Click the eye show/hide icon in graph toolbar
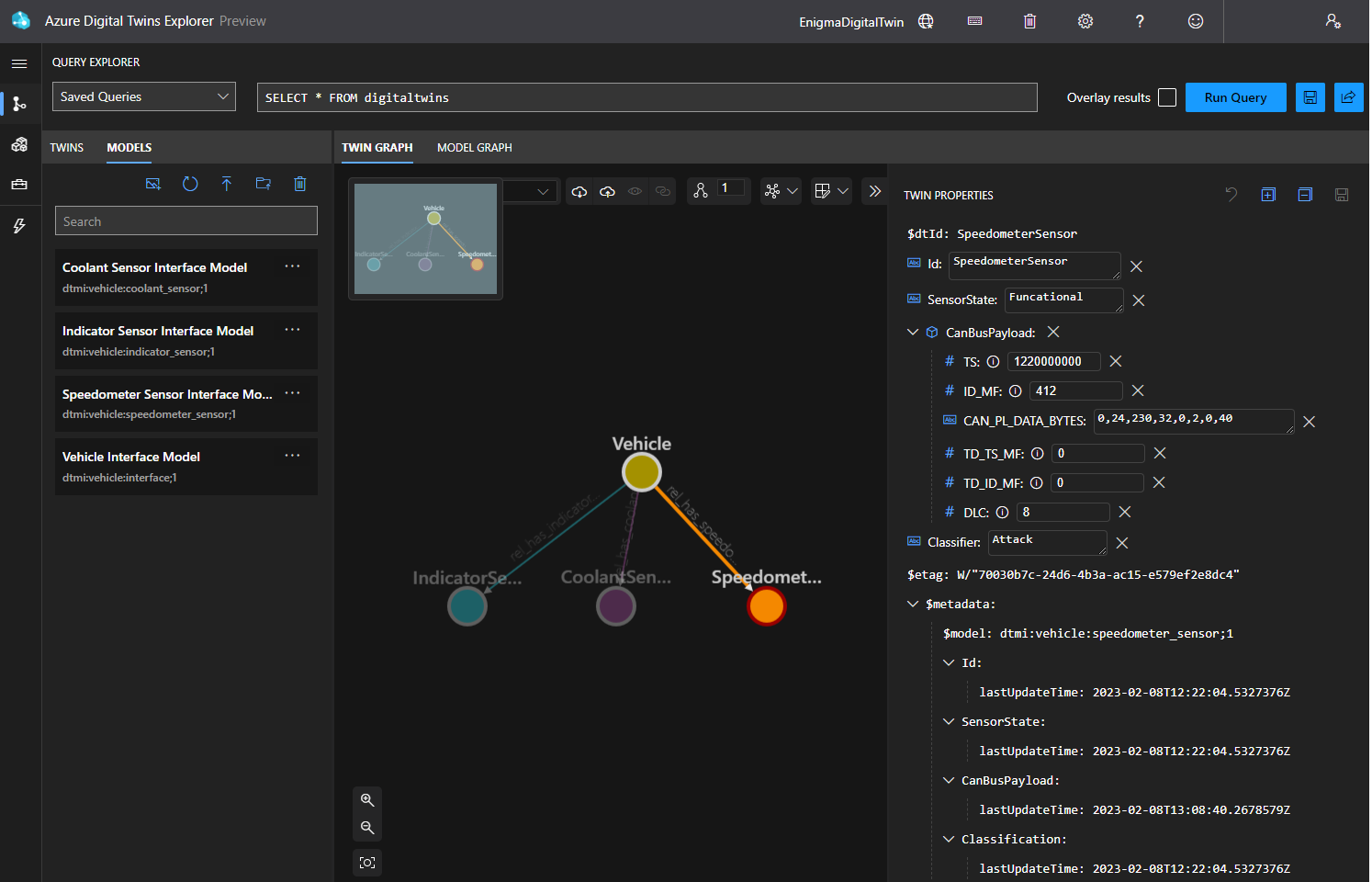The height and width of the screenshot is (882, 1372). click(635, 191)
